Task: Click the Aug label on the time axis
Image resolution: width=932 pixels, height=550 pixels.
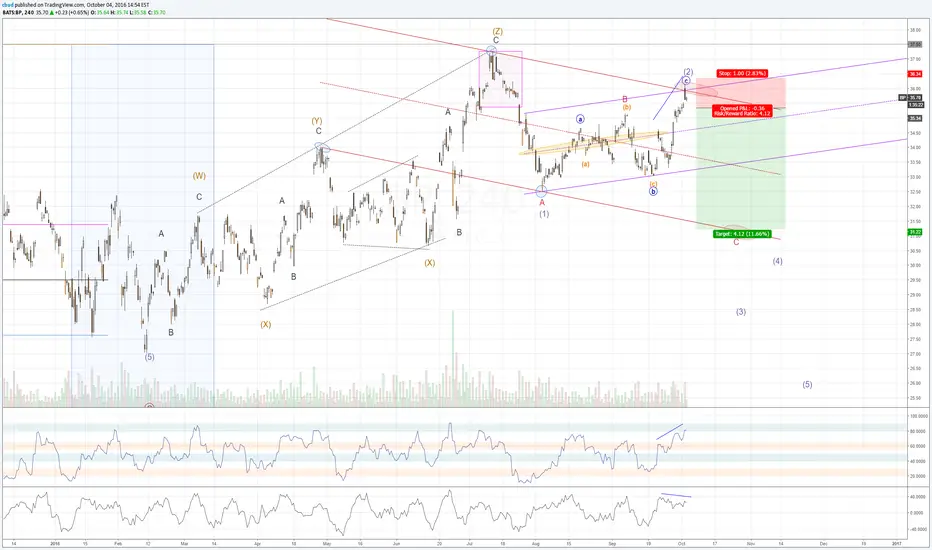Action: click(x=536, y=543)
